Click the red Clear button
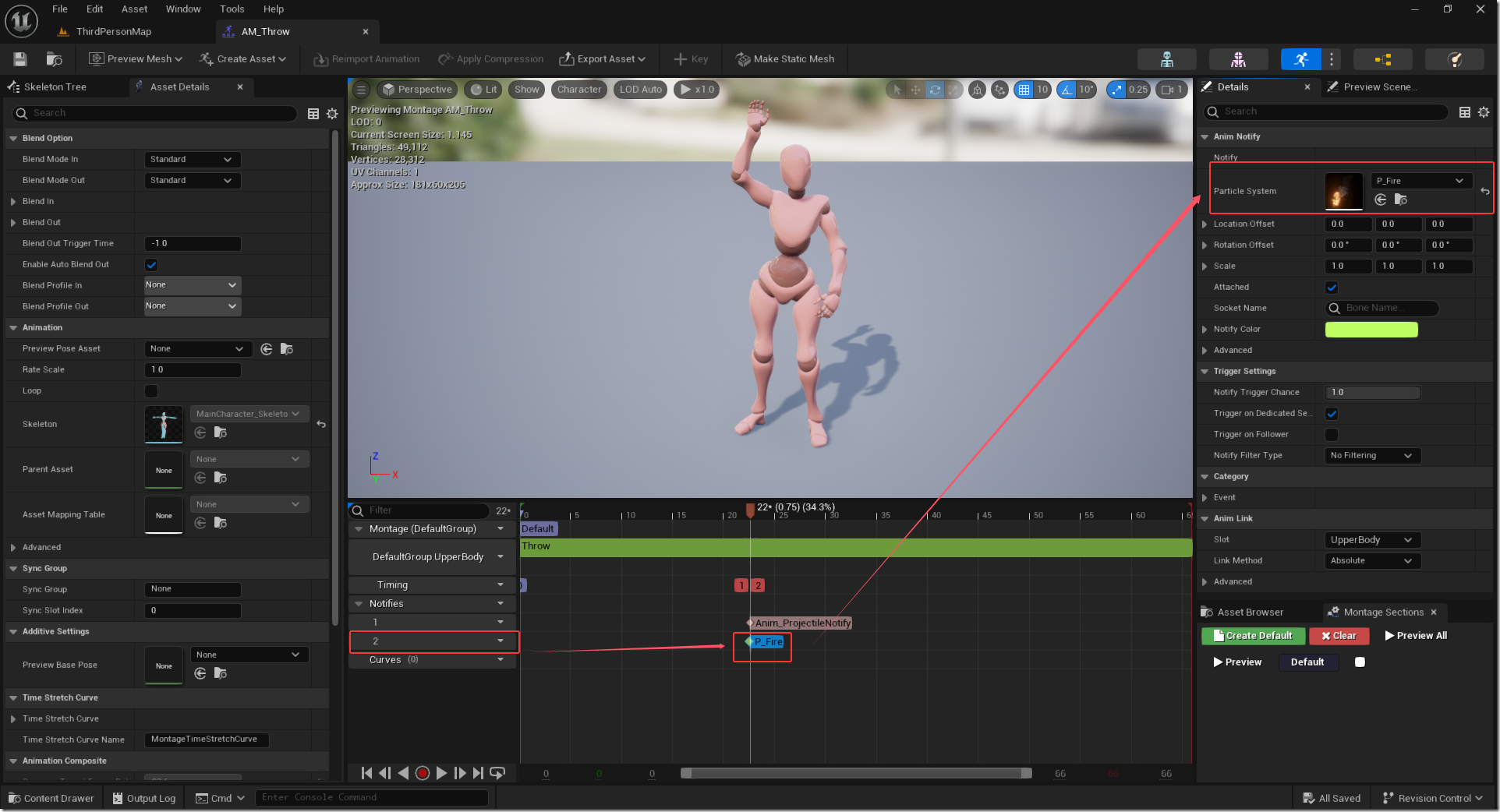 click(x=1338, y=636)
